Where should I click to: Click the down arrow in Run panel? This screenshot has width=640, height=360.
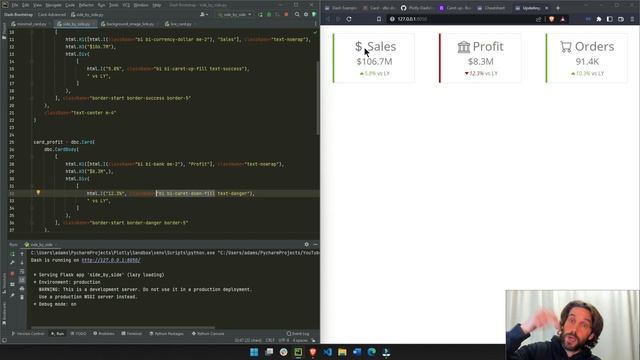pyautogui.click(x=22, y=263)
